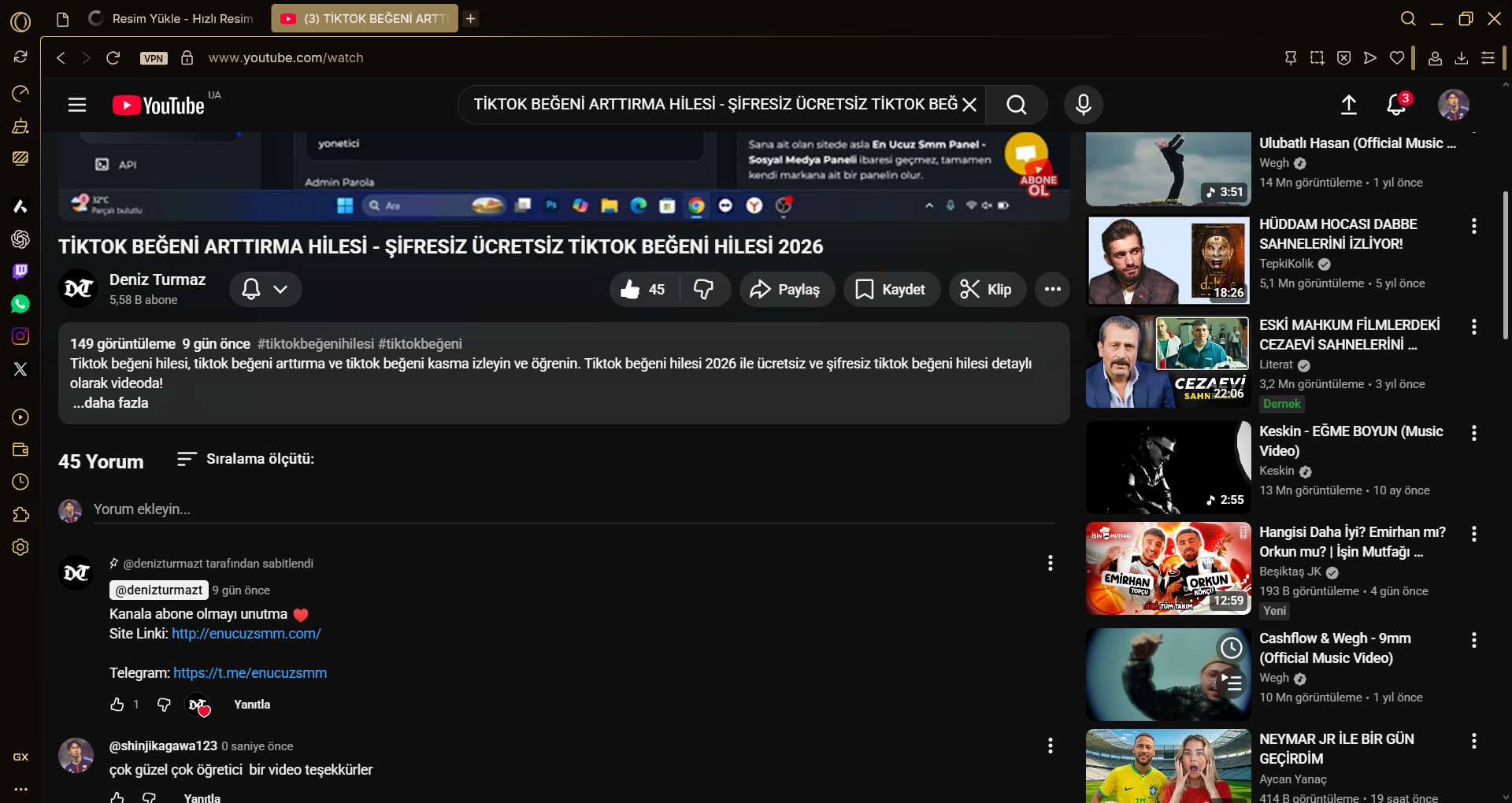Open the account avatar menu in YouTube header
The height and width of the screenshot is (803, 1512).
(x=1454, y=105)
